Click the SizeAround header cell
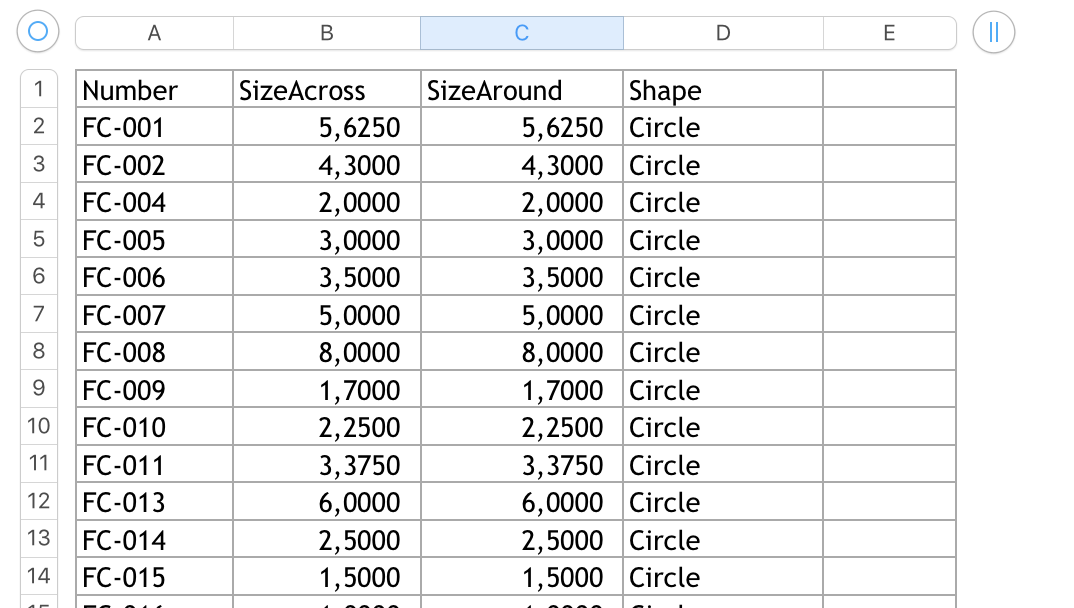Screen dimensions: 1074x608 [521, 90]
